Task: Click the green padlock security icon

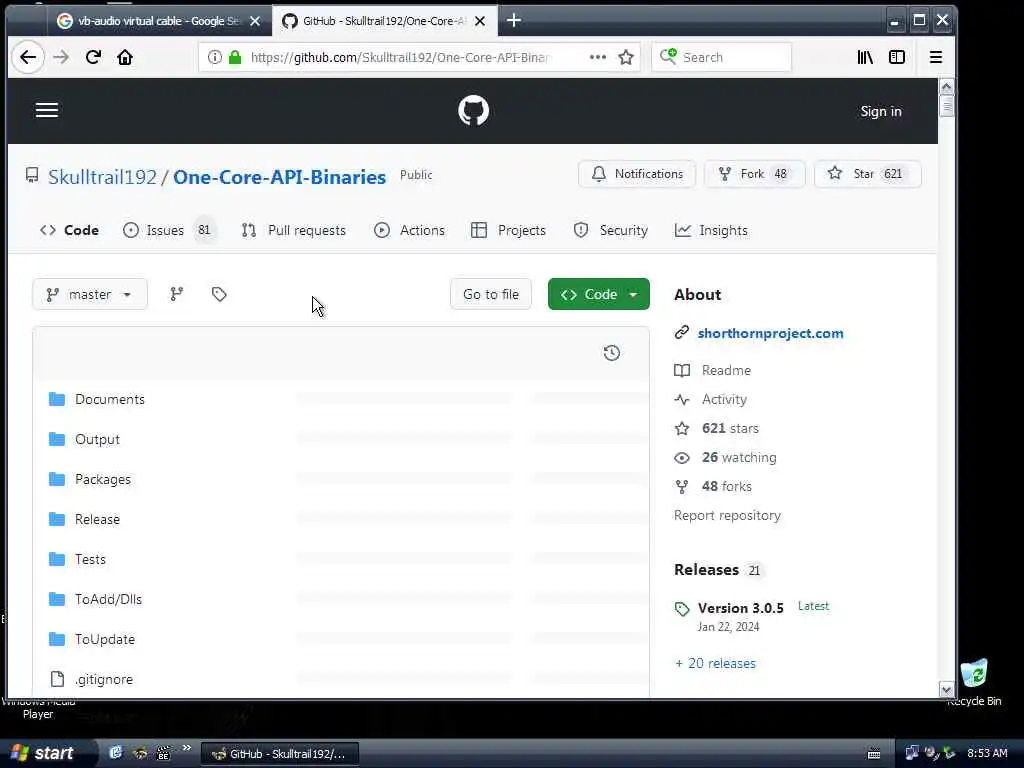Action: click(235, 57)
